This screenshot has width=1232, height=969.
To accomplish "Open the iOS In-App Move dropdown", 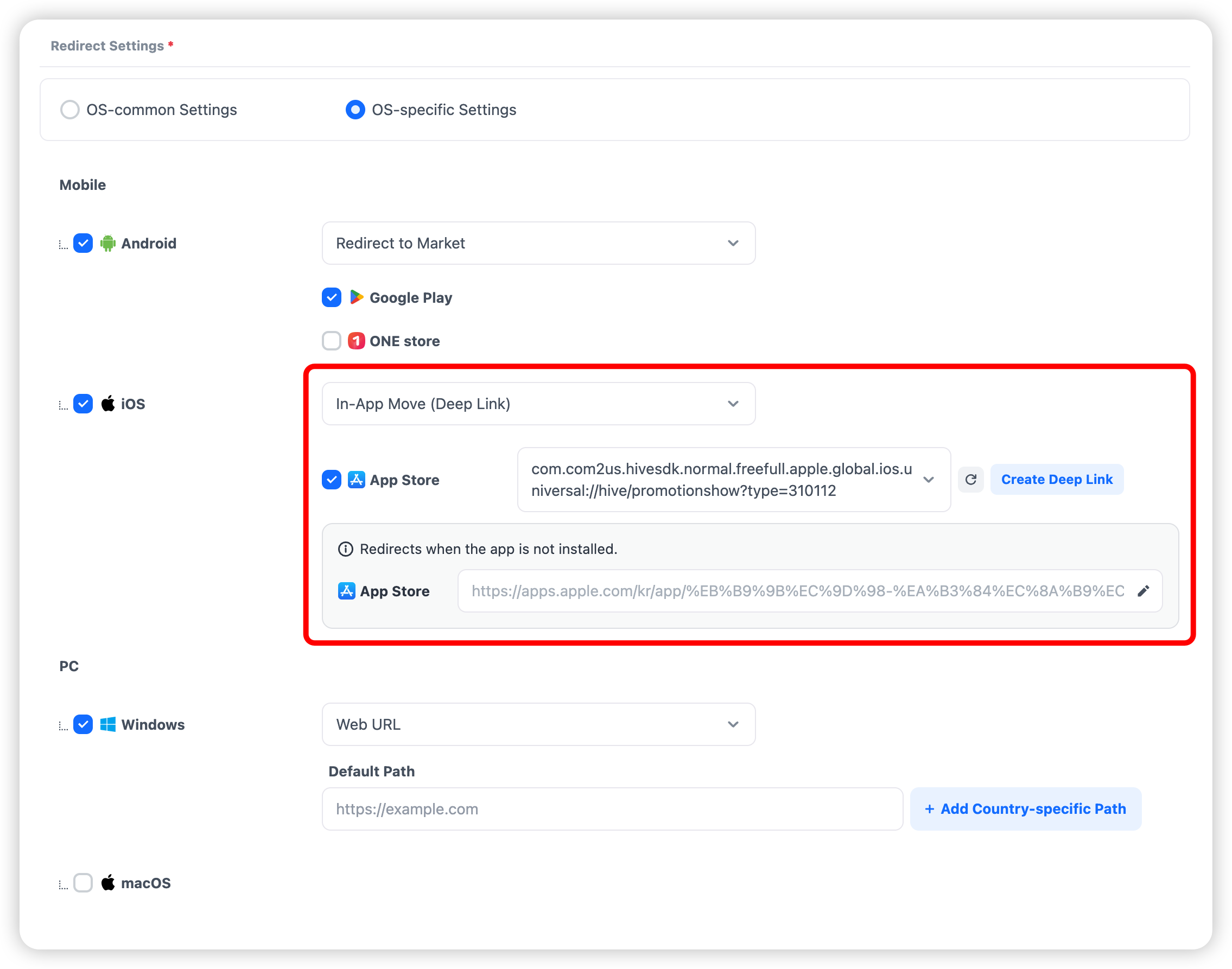I will coord(538,404).
